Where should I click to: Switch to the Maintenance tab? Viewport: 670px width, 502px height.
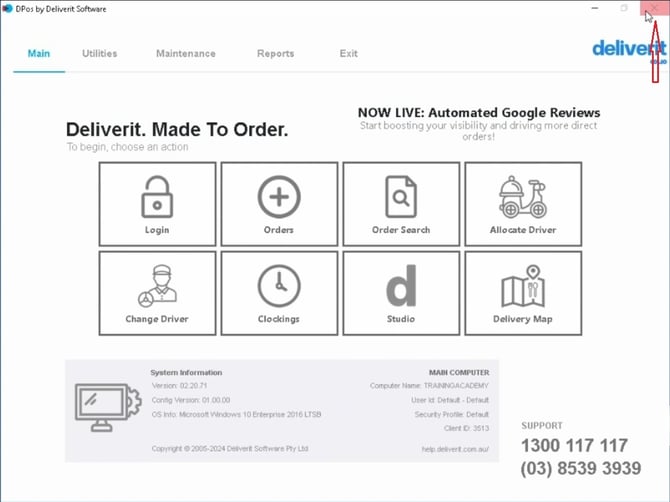[x=186, y=53]
